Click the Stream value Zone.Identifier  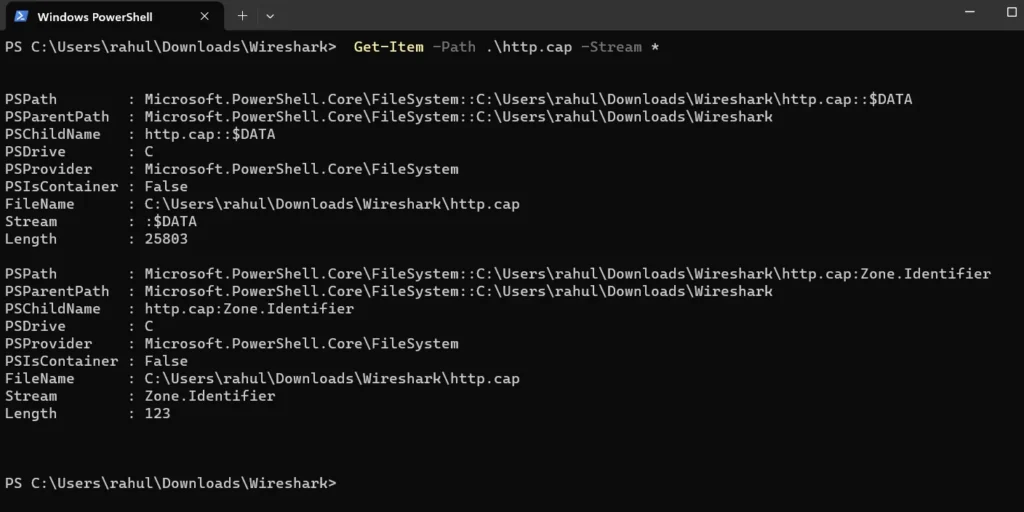point(210,396)
